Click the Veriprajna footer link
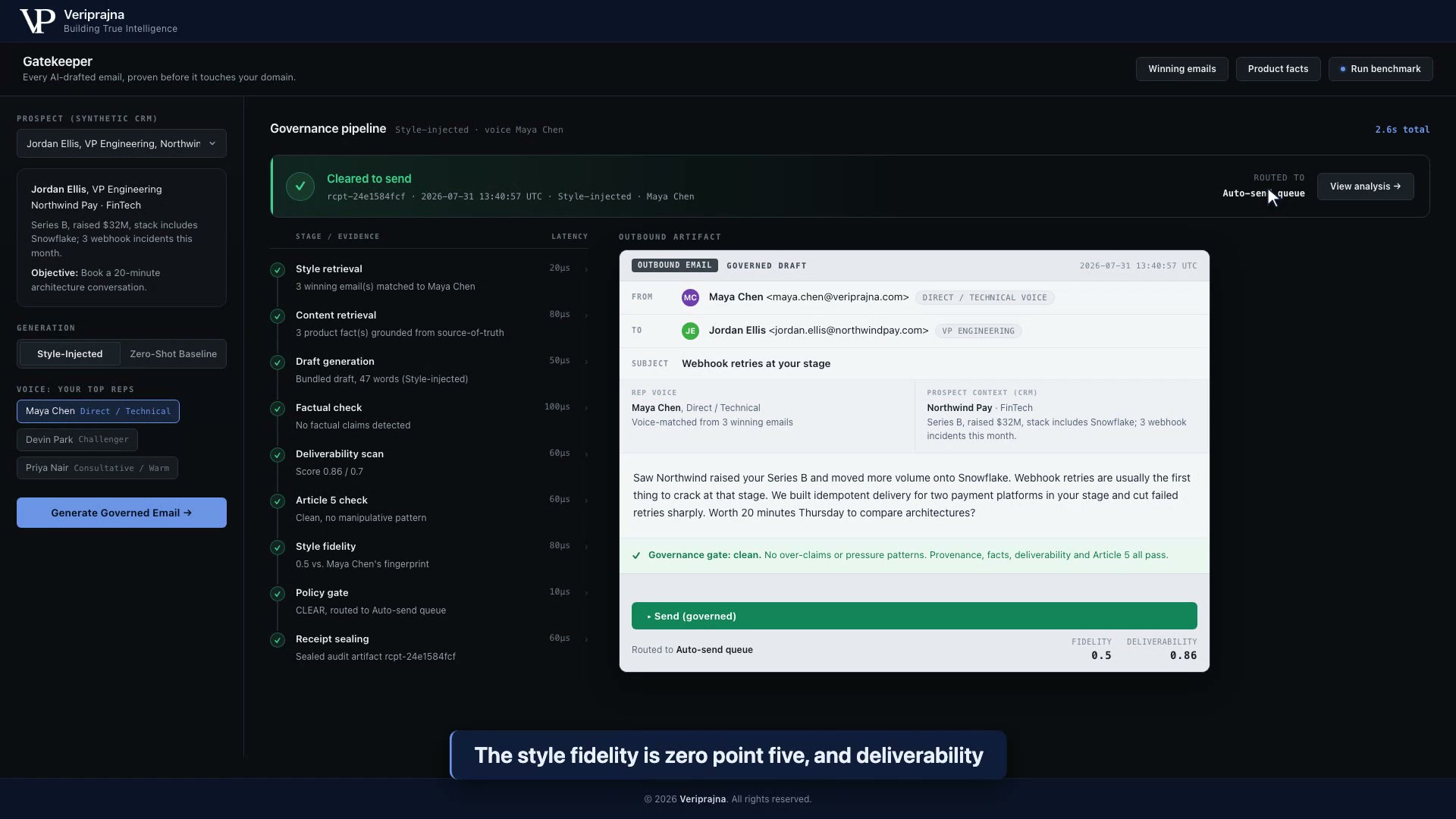 click(702, 799)
